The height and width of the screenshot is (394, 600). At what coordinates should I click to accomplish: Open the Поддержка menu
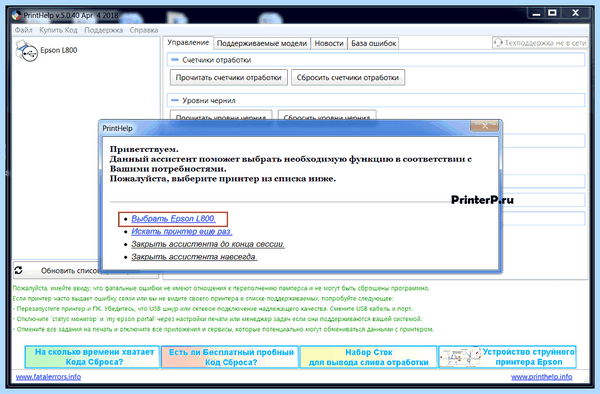pyautogui.click(x=103, y=30)
